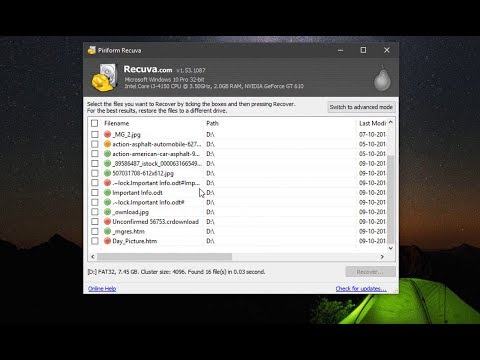Click the orange status dot for action-asphalt-automobile
Screen dimensions: 480x360
[107, 144]
